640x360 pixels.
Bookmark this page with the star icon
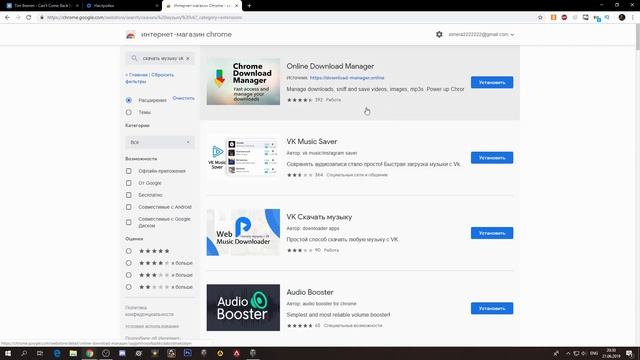[540, 18]
